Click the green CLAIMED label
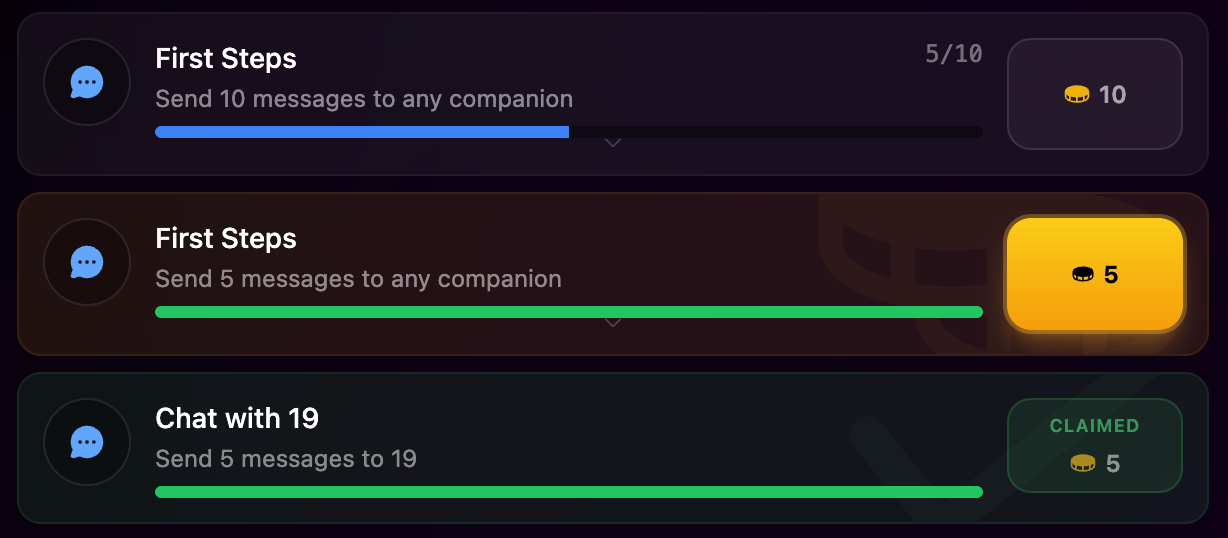The height and width of the screenshot is (538, 1228). [1094, 426]
